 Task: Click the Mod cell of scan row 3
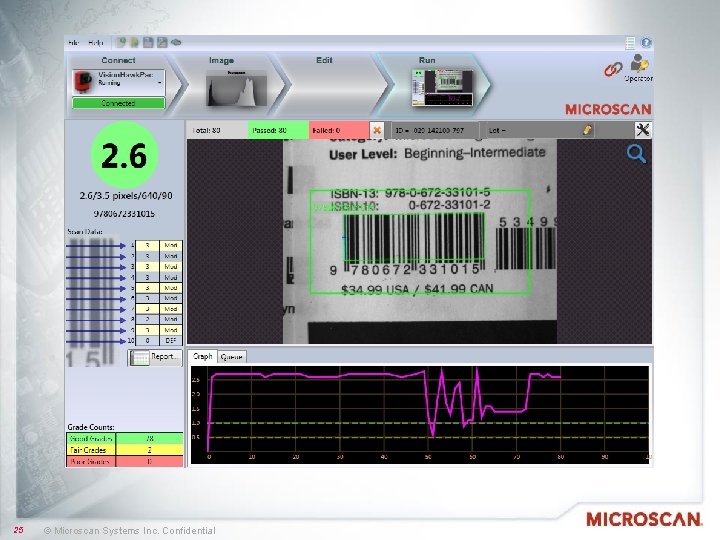tap(171, 267)
